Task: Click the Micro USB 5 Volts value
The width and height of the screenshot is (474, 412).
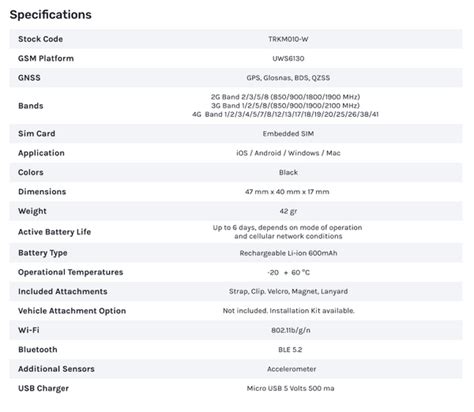Action: [290, 388]
